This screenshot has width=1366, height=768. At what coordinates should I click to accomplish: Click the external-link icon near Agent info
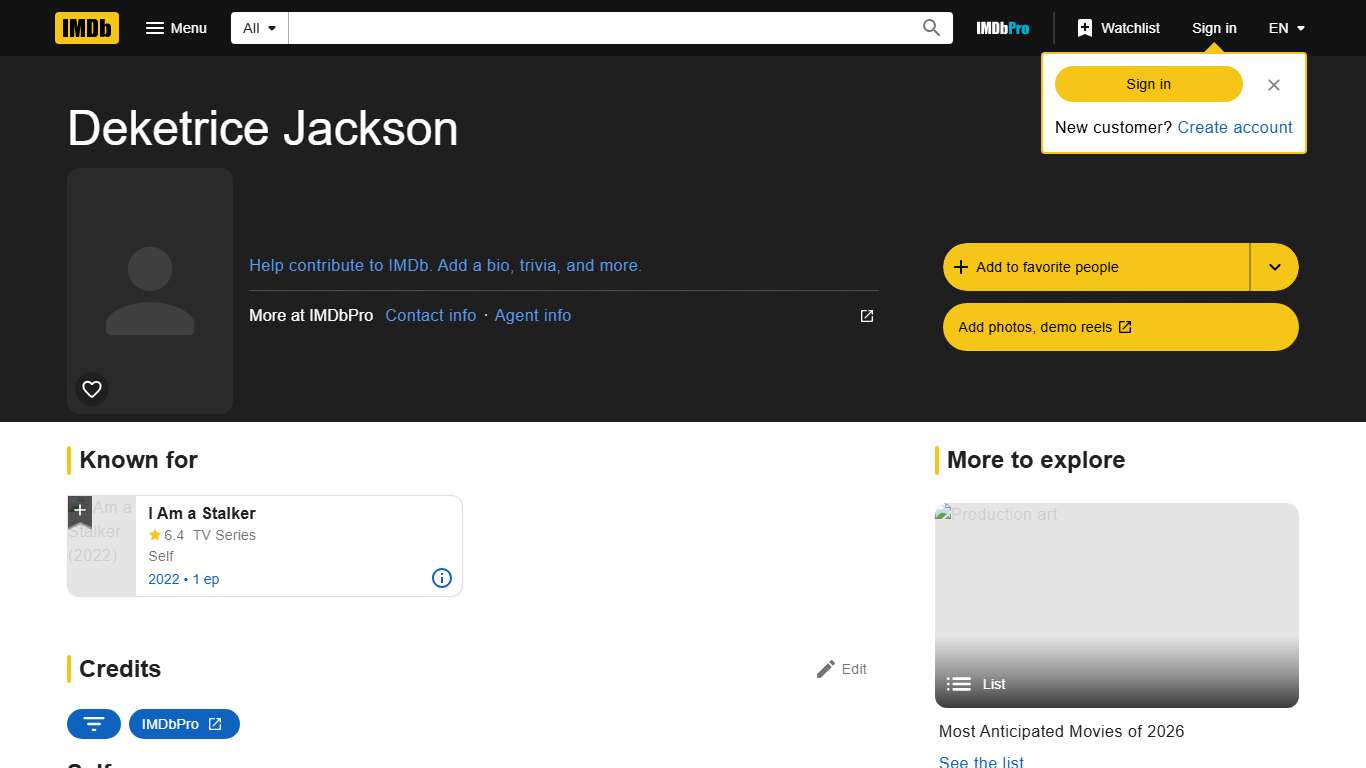point(865,315)
